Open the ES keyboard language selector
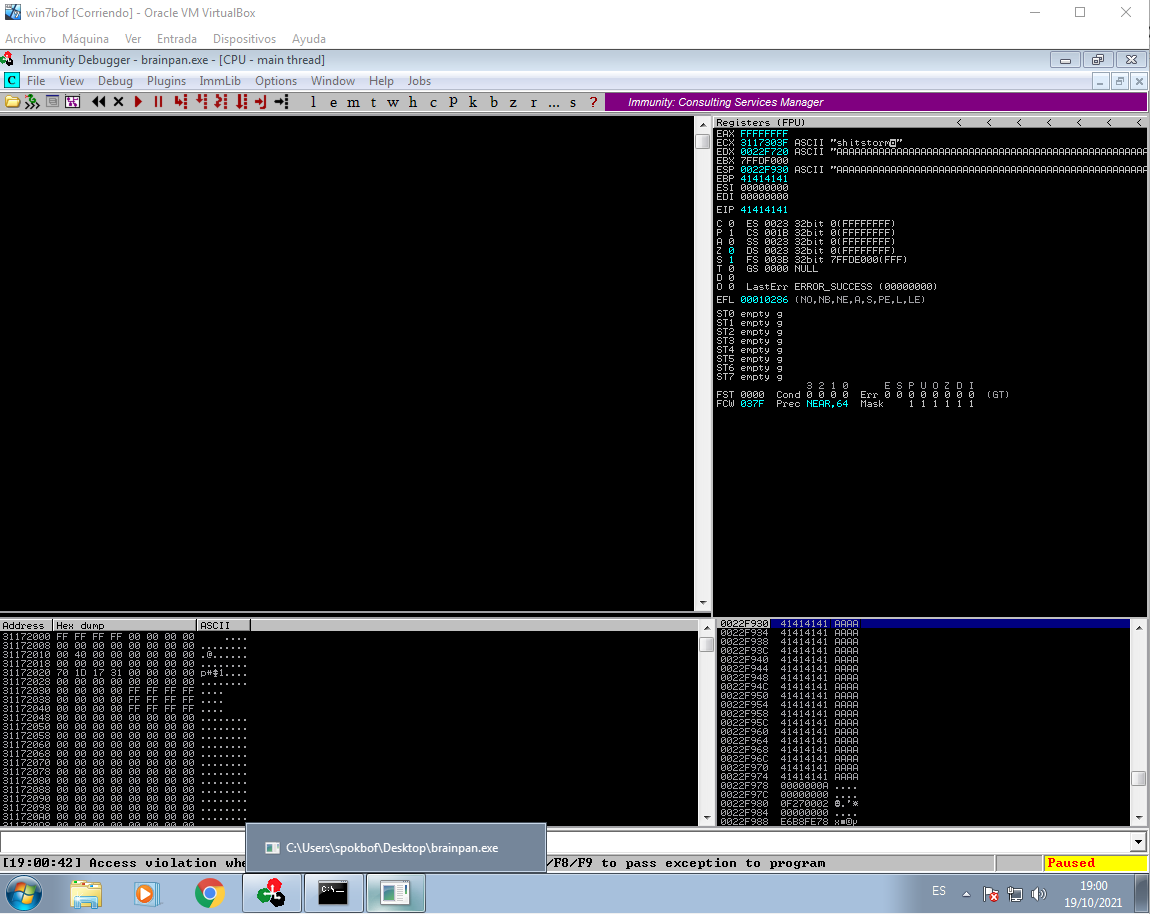Viewport: 1150px width, 914px height. tap(939, 890)
